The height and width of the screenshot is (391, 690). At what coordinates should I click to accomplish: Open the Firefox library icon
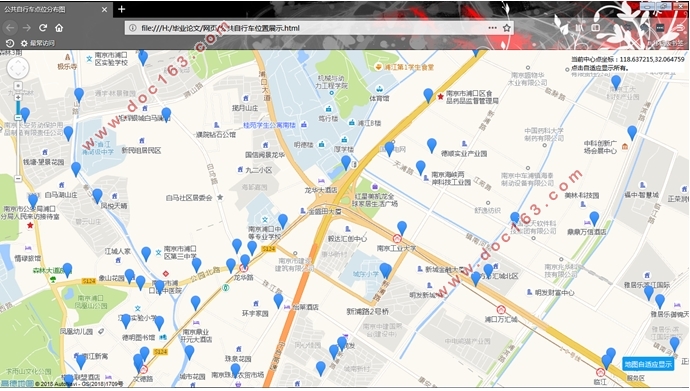point(579,27)
